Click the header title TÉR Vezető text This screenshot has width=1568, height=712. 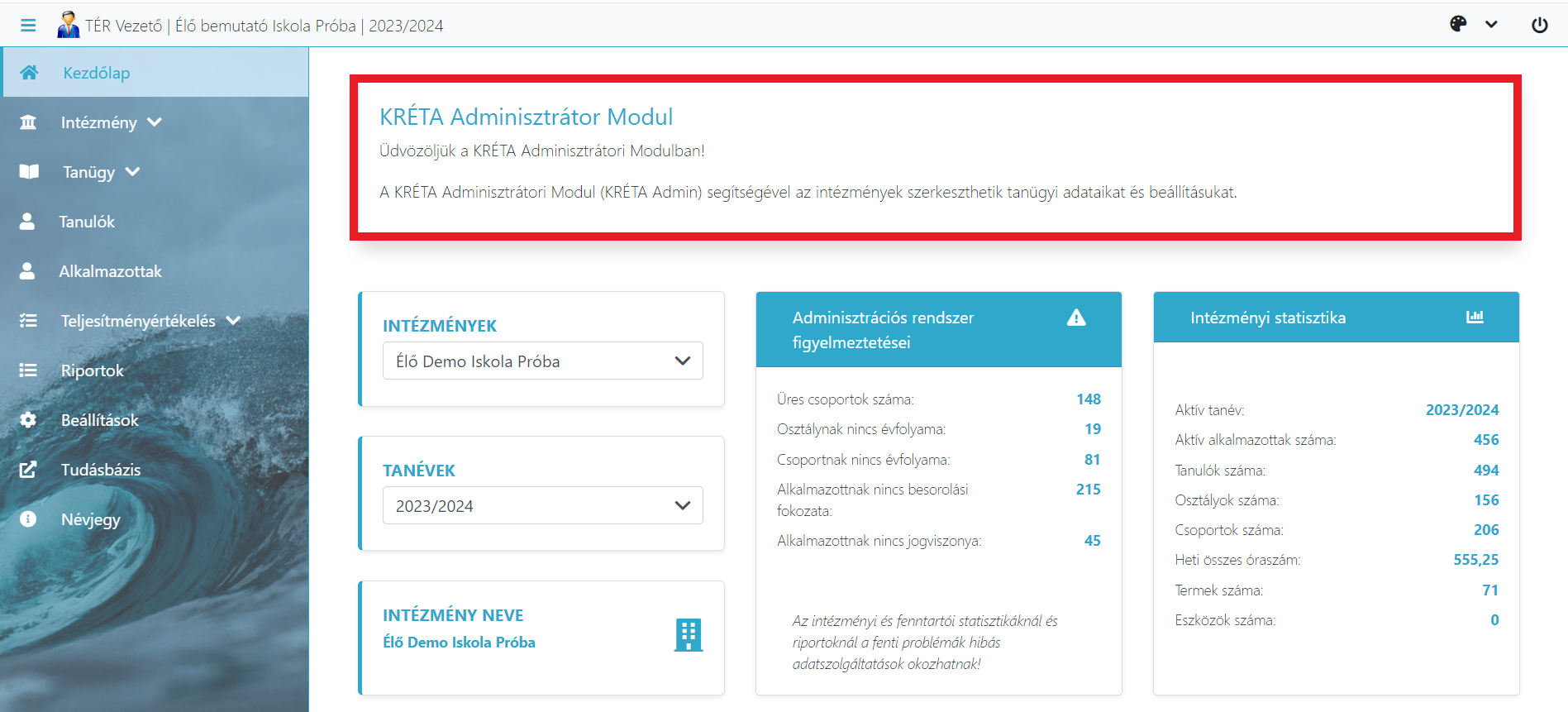coord(124,26)
